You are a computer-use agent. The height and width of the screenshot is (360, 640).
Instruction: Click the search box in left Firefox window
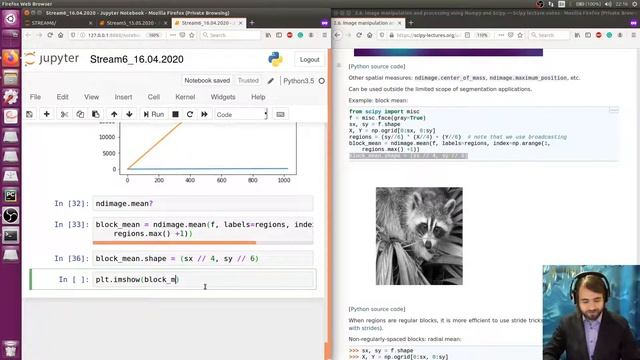[231, 35]
